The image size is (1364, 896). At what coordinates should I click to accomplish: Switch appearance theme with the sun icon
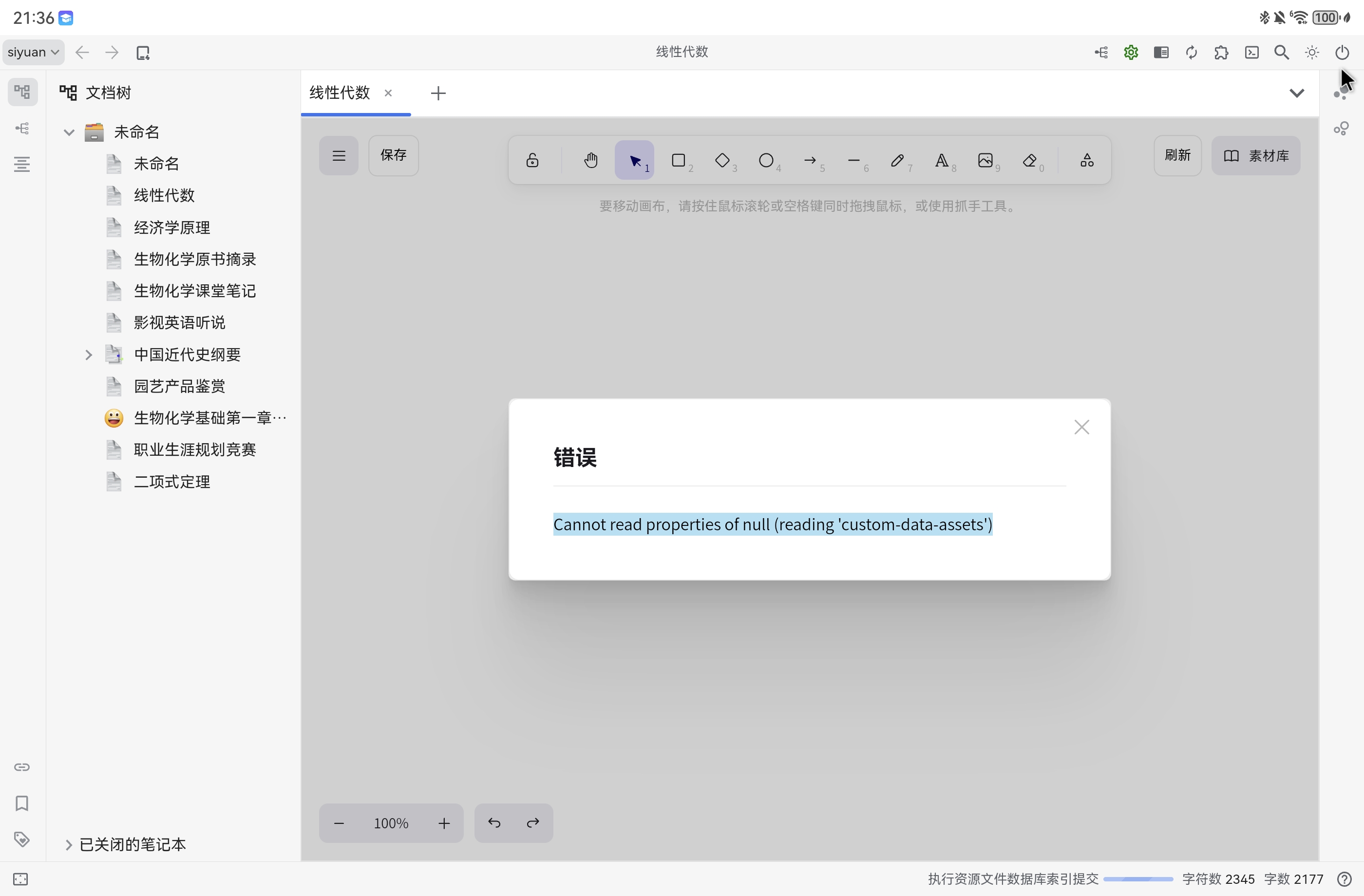click(1312, 52)
